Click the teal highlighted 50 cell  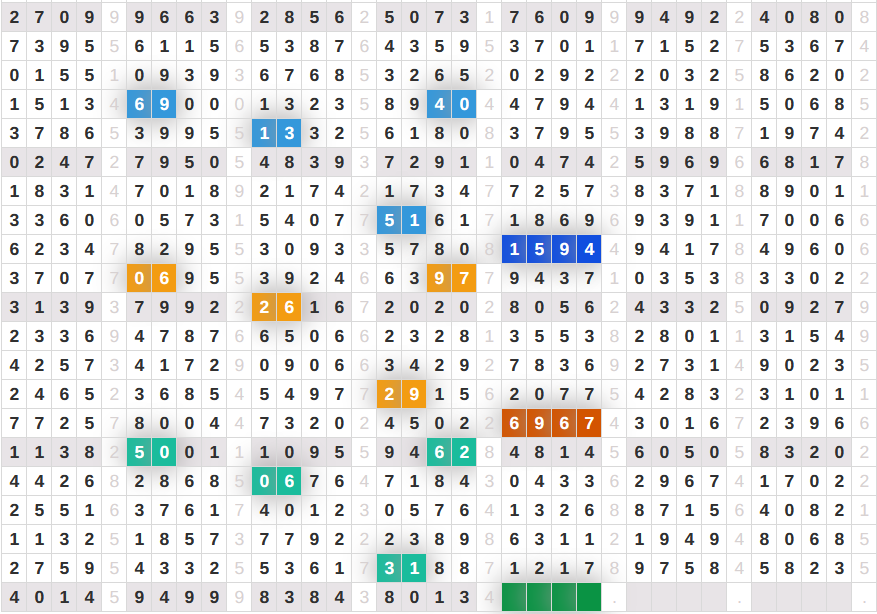point(151,452)
